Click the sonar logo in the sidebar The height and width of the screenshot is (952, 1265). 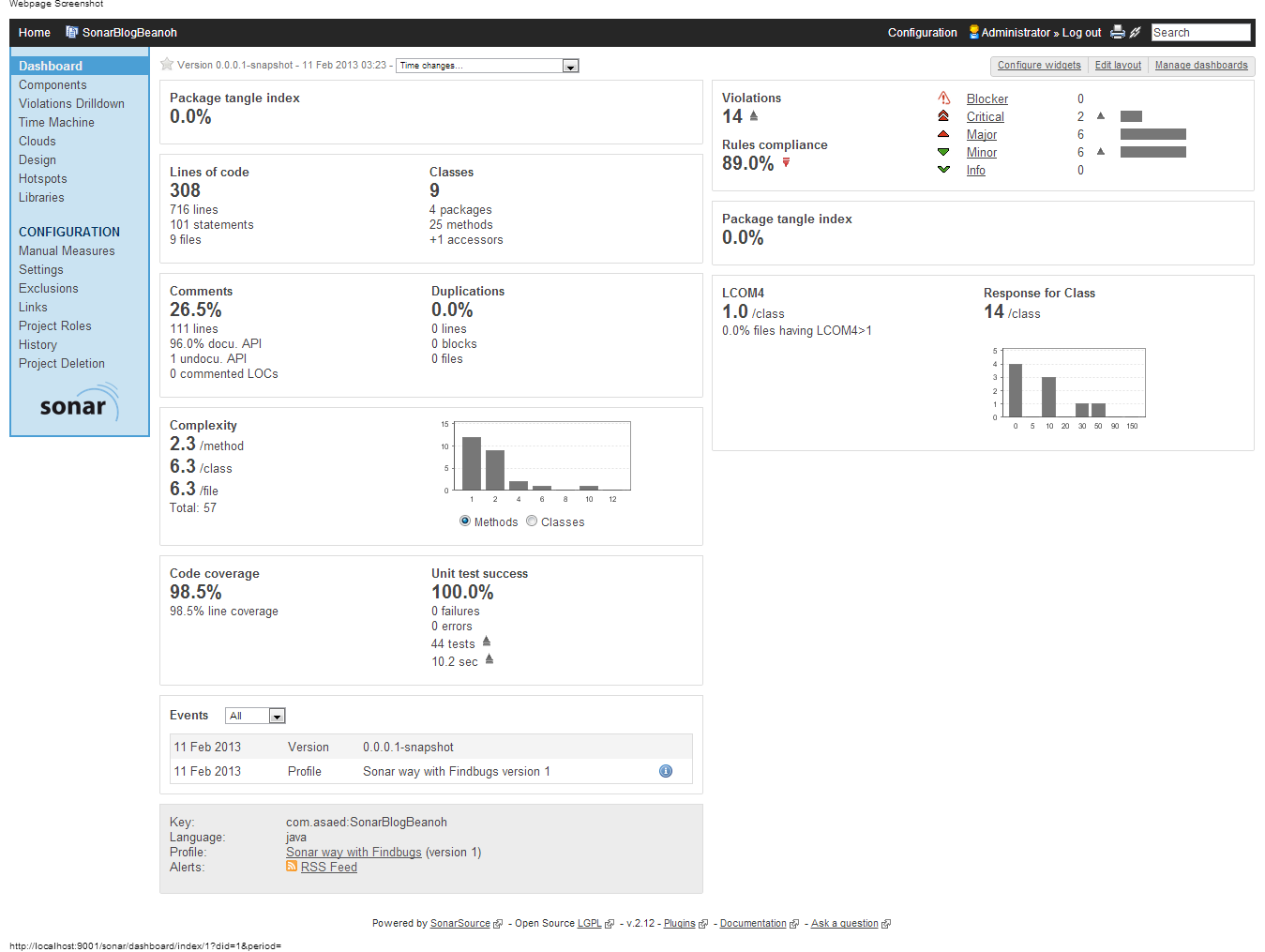pos(80,403)
